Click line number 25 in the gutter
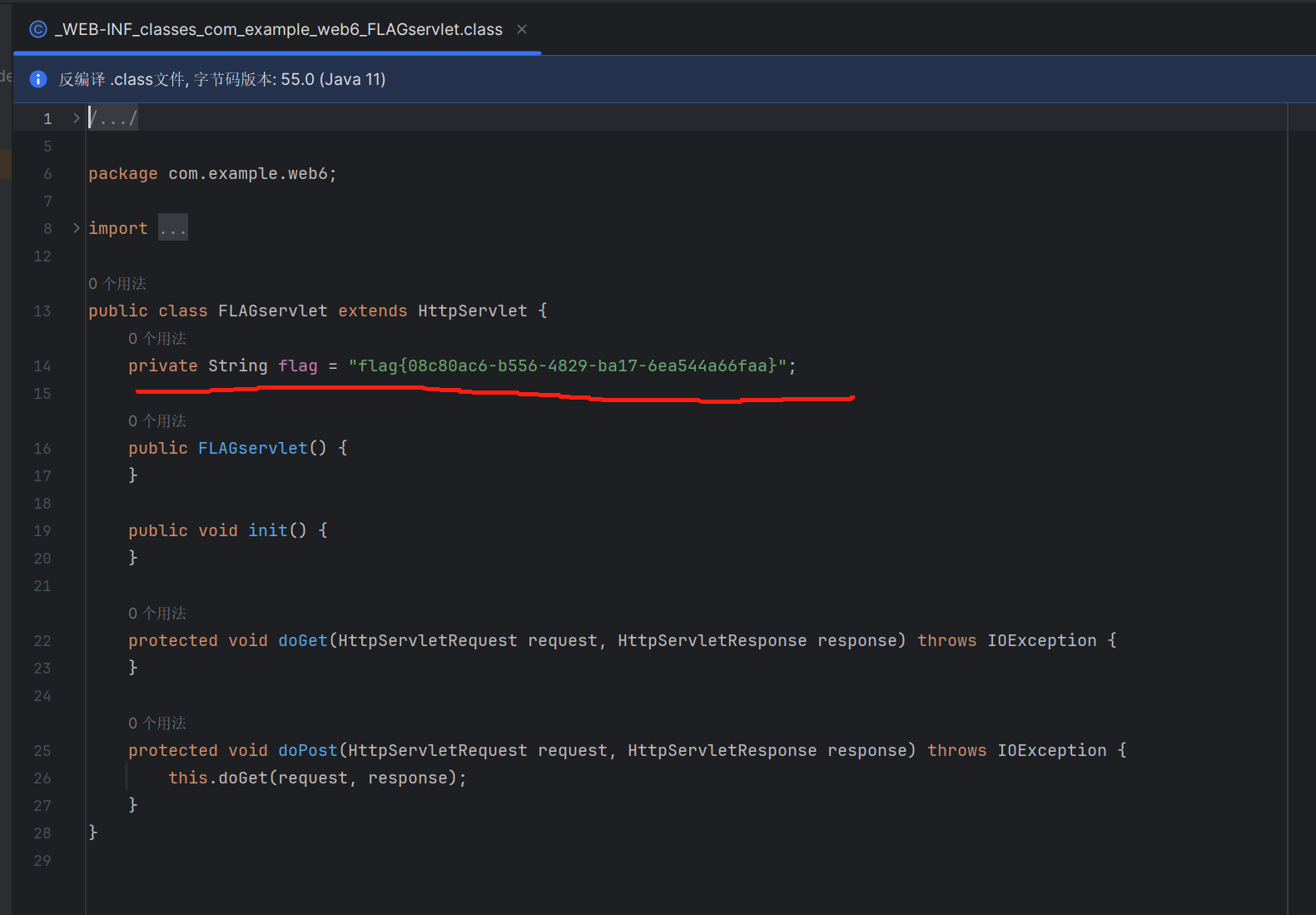Screen dimensions: 1316x915 [x=42, y=751]
